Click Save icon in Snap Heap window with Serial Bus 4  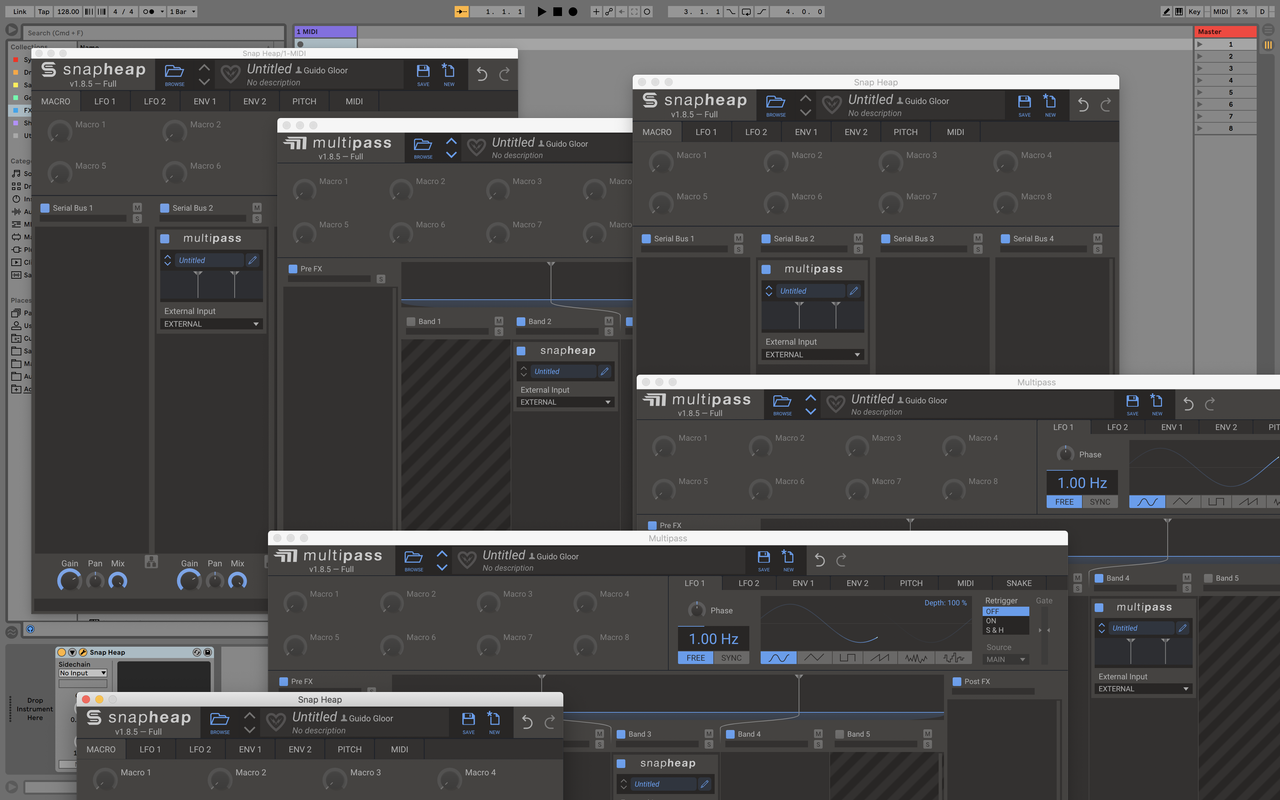1024,103
